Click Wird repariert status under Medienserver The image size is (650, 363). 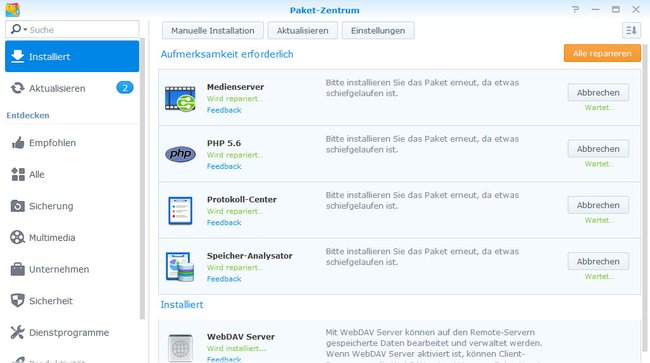point(235,99)
